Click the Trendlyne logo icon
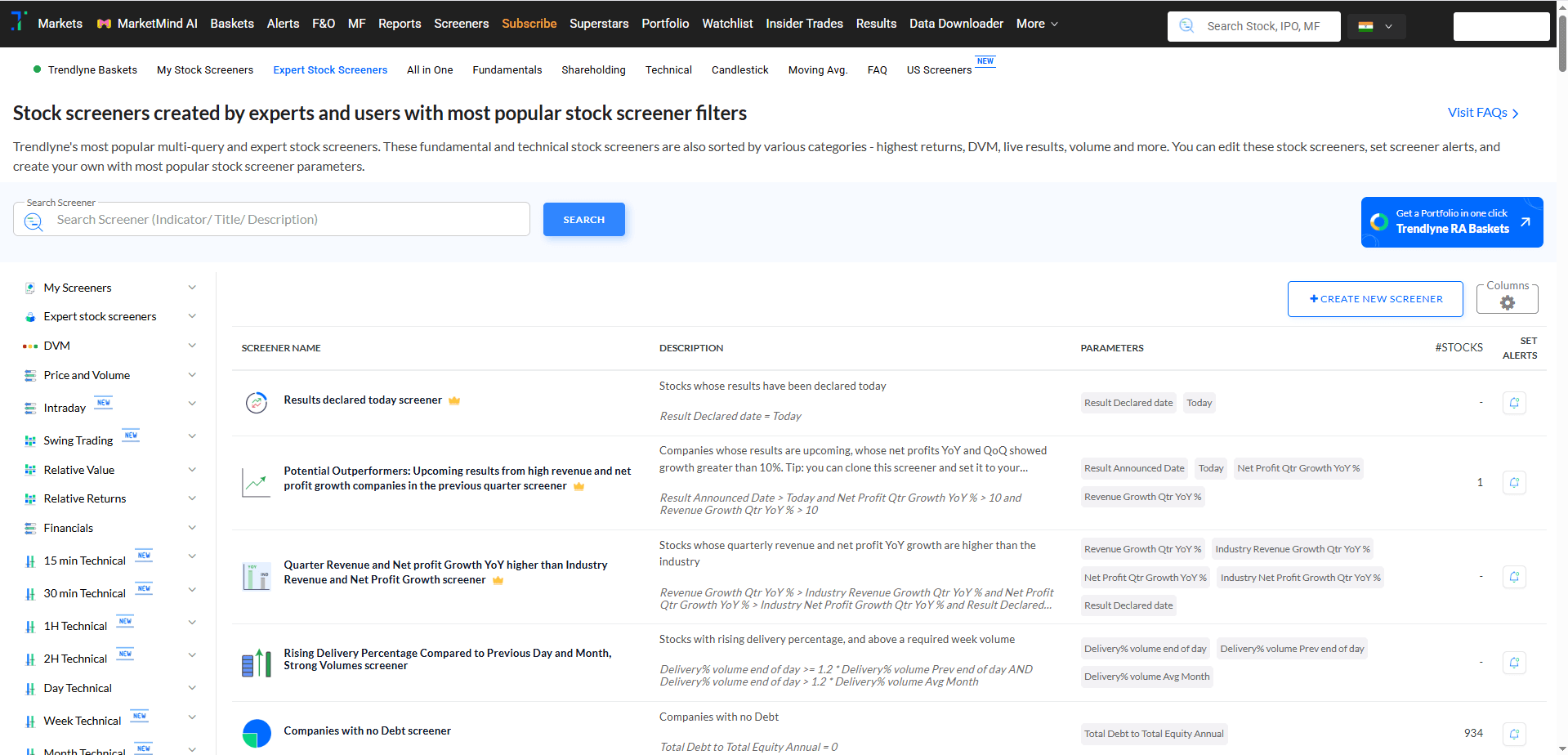The height and width of the screenshot is (755, 1568). tap(18, 21)
